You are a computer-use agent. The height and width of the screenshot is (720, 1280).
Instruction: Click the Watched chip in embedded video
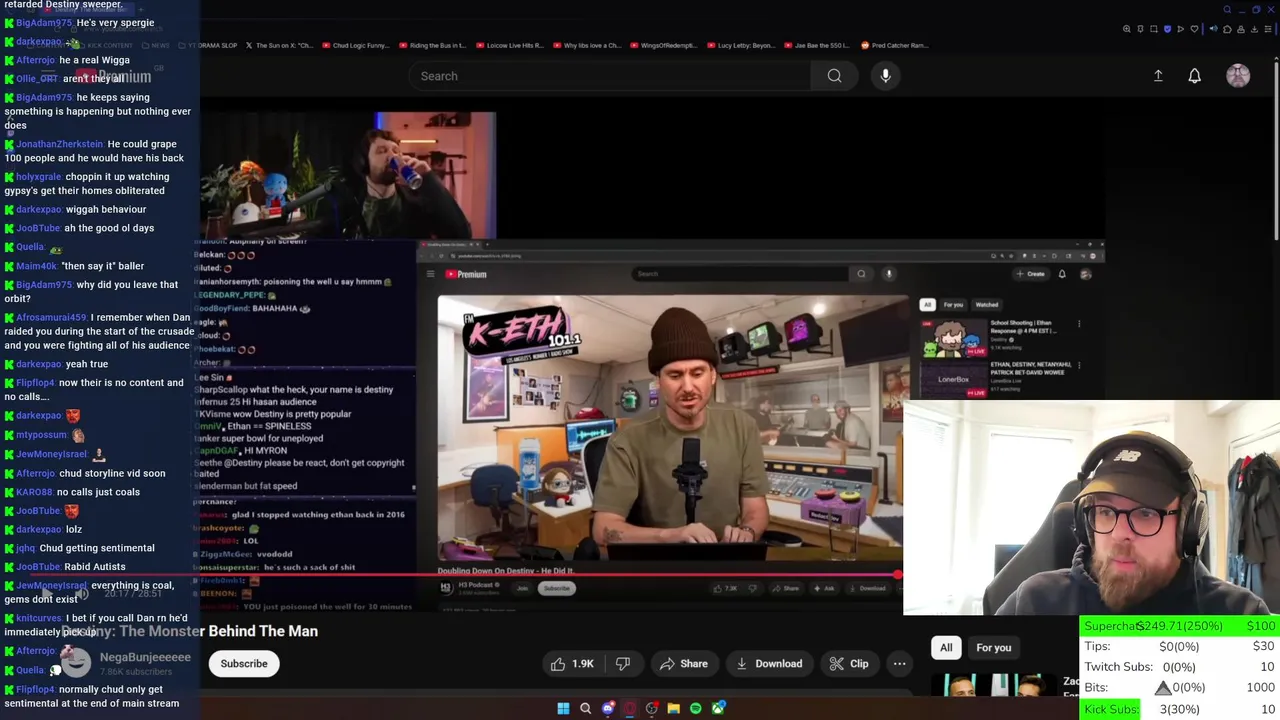point(986,304)
